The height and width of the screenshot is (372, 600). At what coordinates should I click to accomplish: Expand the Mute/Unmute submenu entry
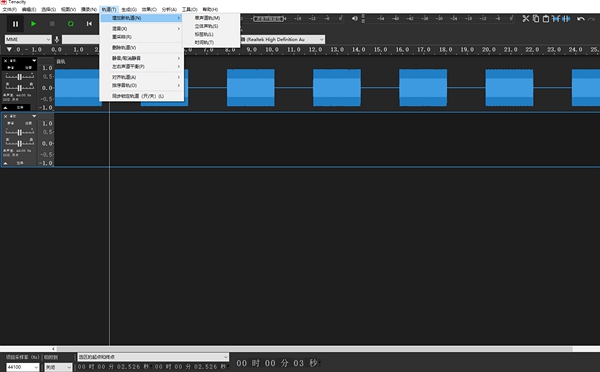(142, 58)
